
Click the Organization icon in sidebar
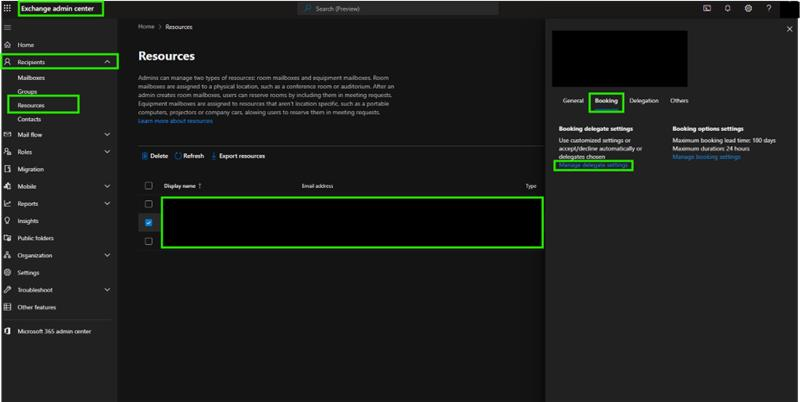7,255
